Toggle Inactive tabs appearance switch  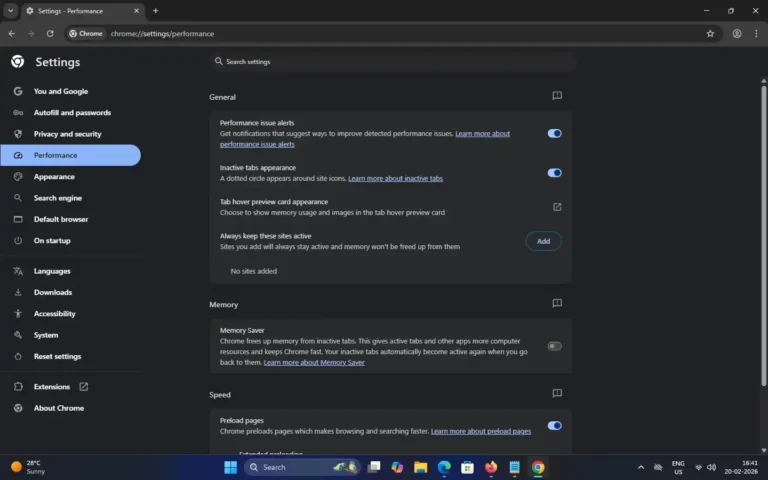[x=554, y=172]
